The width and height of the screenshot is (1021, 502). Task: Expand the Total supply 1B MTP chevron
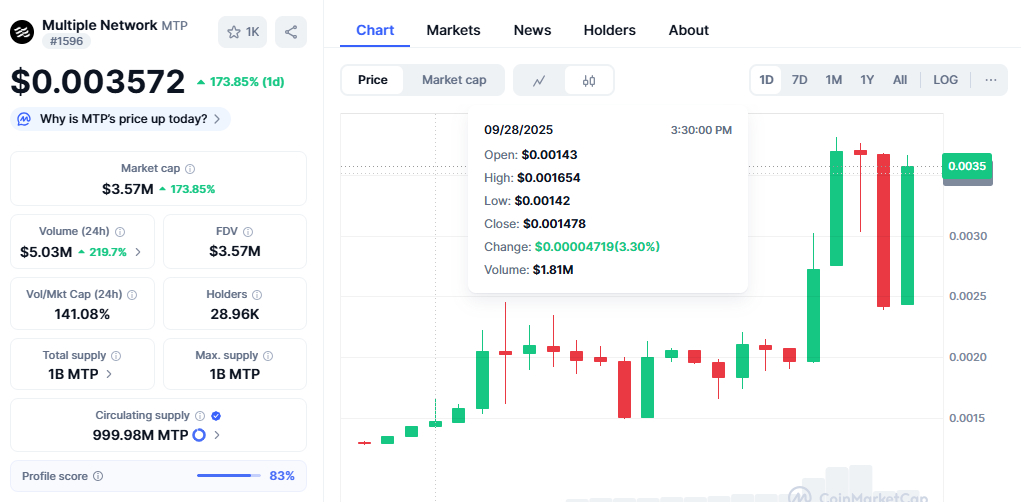(109, 374)
